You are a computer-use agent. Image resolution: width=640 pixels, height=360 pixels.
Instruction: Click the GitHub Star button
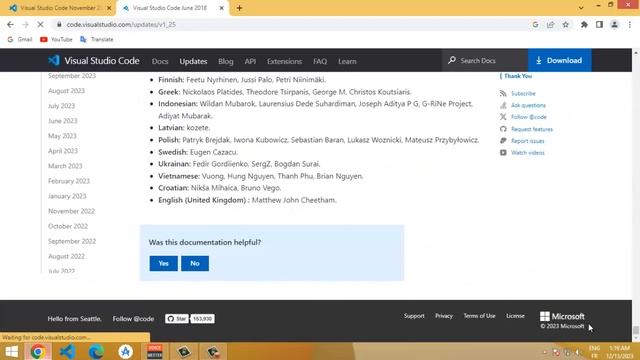[x=177, y=319]
